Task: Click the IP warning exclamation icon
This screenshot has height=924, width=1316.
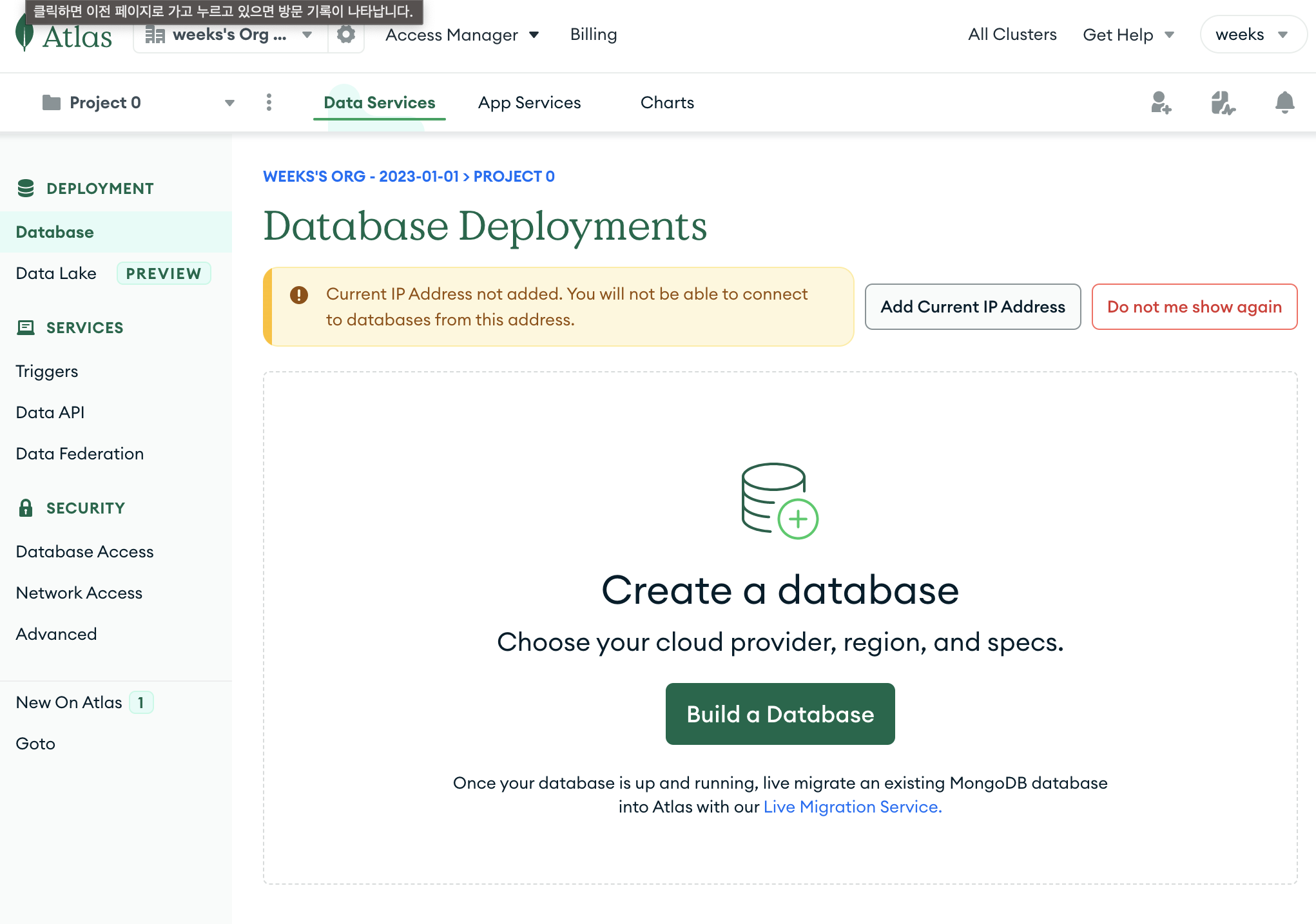Action: 299,294
